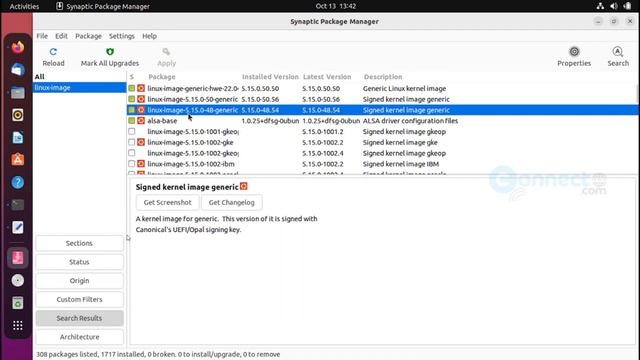Select the linux-image-5.15.0-1001-gkeop package name

click(193, 131)
